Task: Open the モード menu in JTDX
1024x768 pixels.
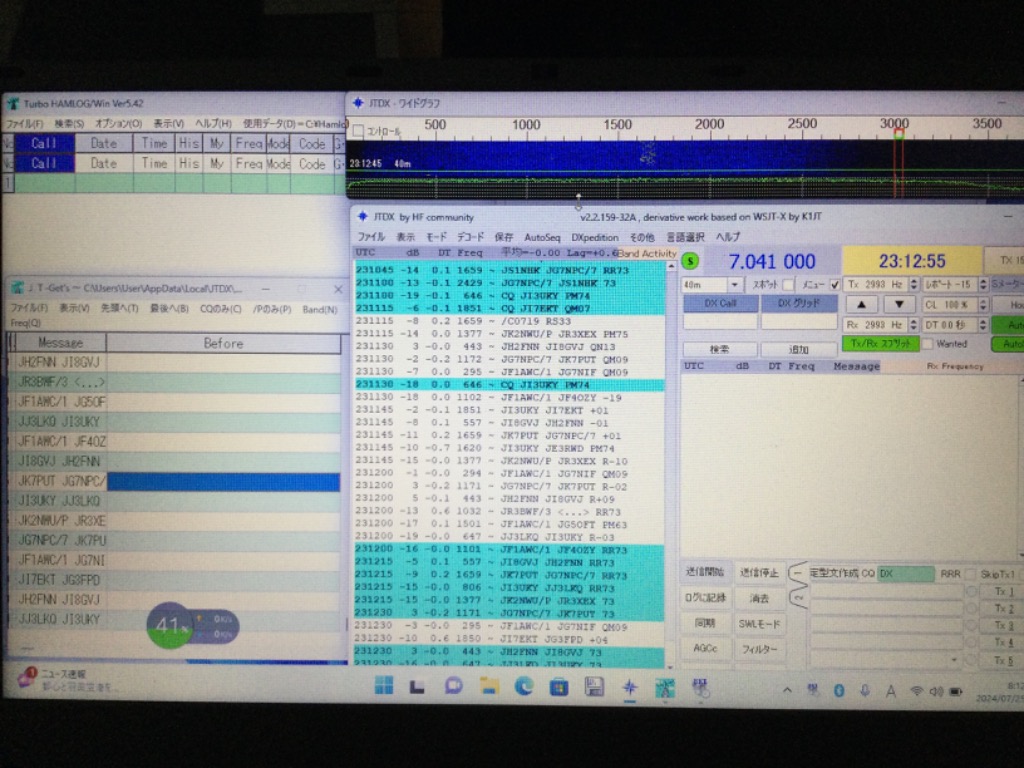Action: (x=436, y=237)
